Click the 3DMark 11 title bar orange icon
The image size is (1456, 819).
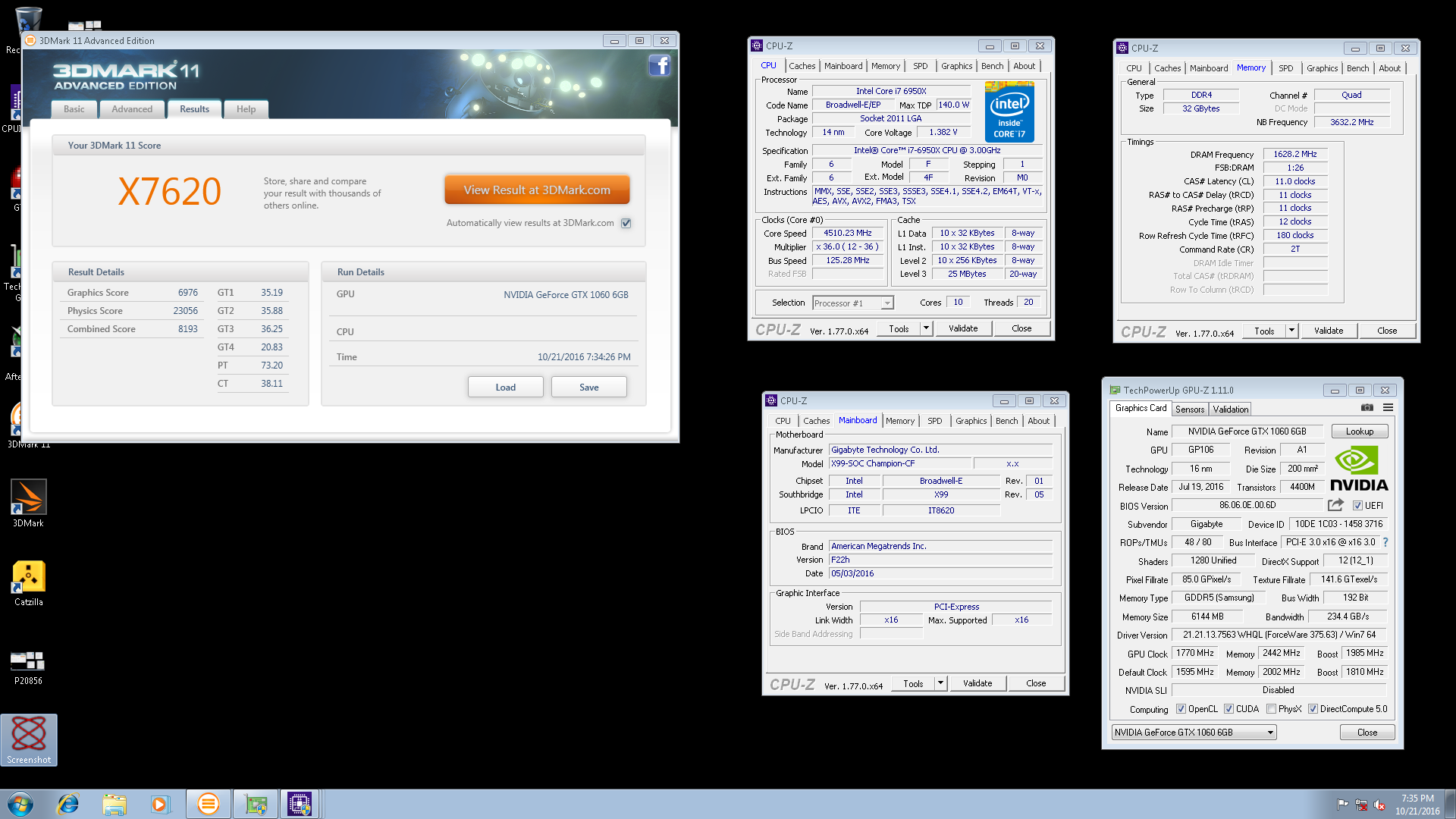[30, 40]
